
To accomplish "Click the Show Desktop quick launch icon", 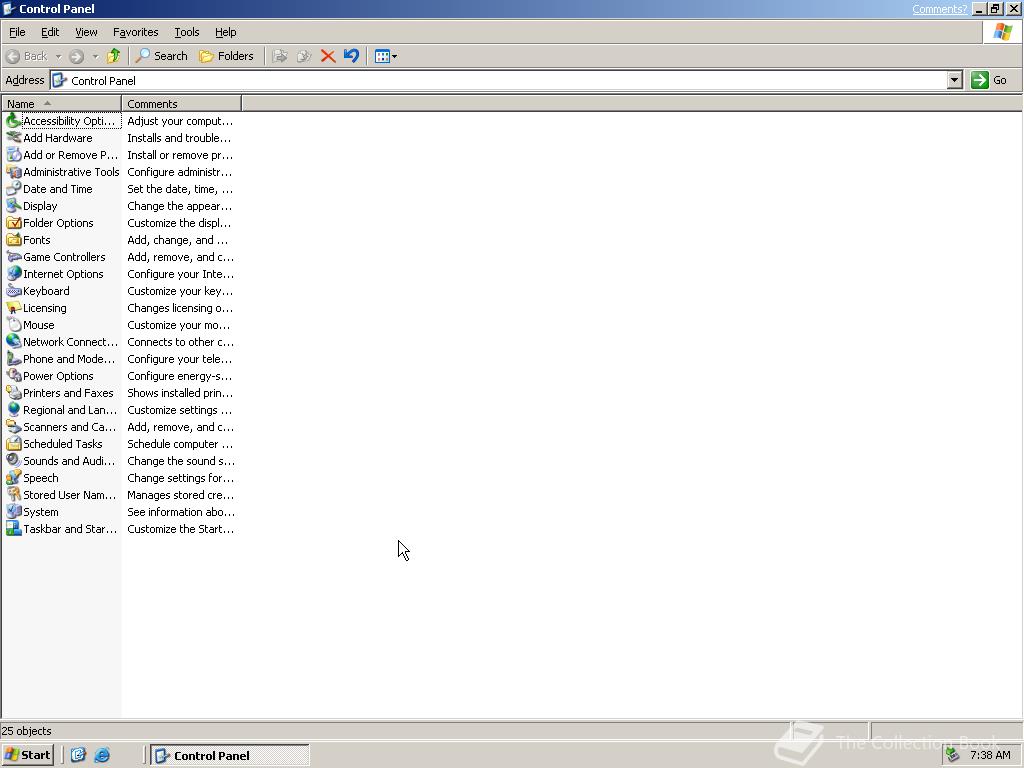I will 78,756.
